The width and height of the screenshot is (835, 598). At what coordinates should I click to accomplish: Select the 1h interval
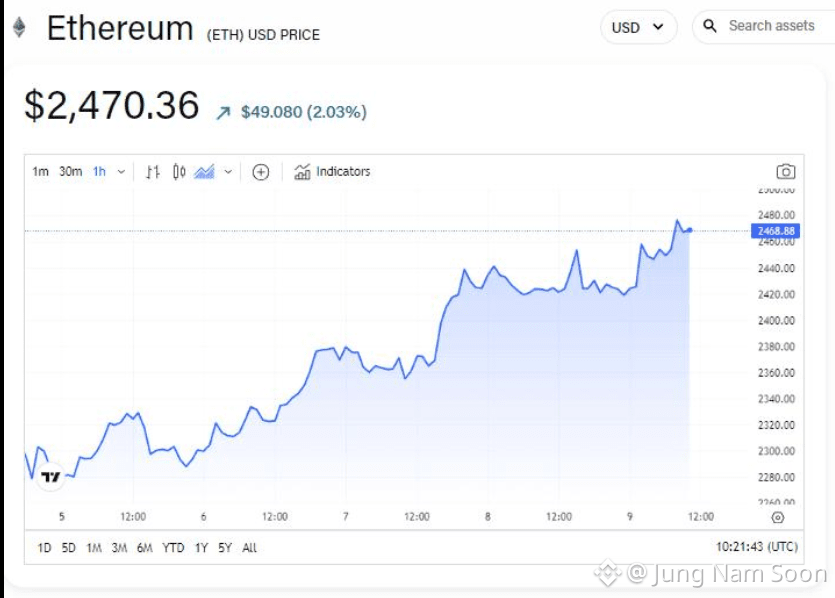99,171
